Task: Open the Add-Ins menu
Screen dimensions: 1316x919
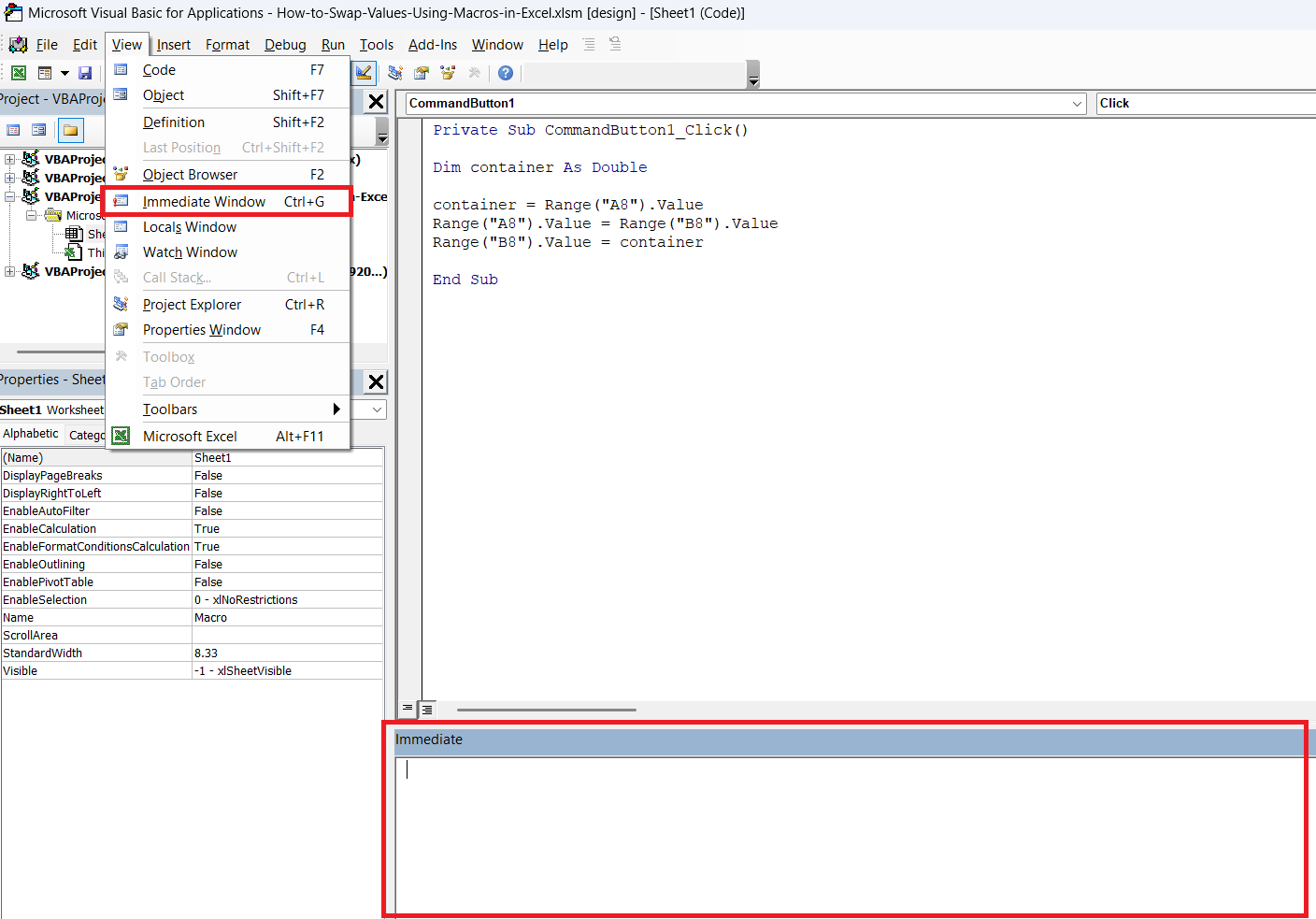Action: [433, 45]
